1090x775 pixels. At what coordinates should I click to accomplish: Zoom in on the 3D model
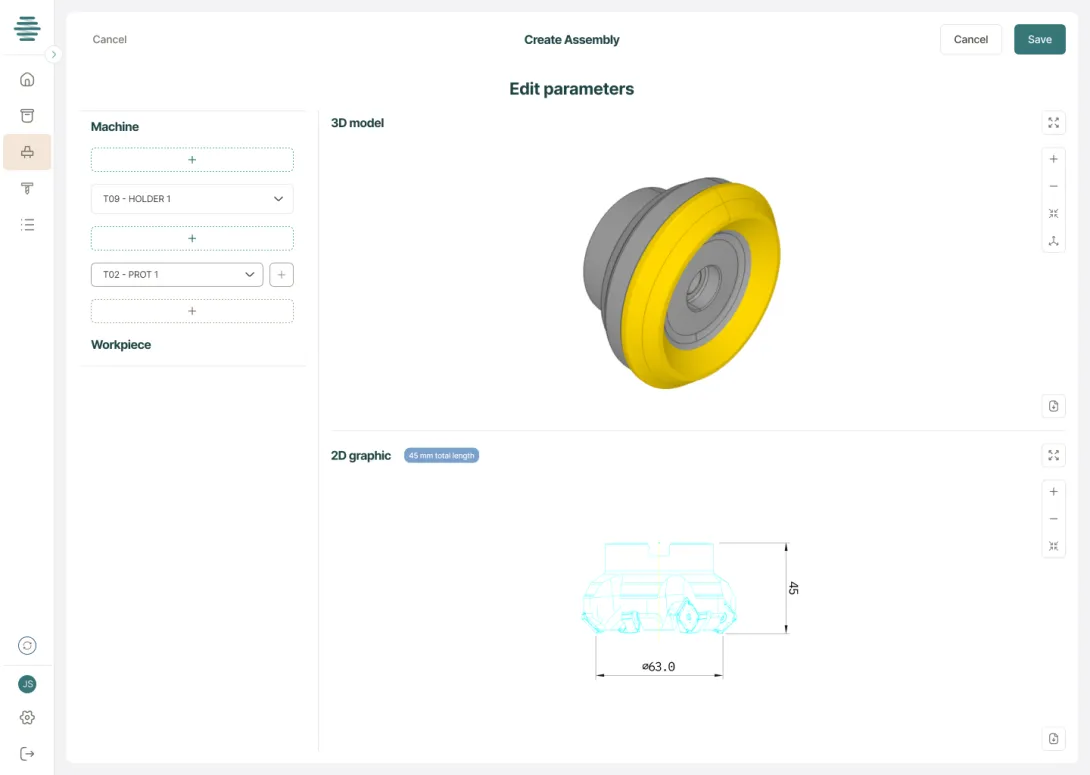(1053, 159)
